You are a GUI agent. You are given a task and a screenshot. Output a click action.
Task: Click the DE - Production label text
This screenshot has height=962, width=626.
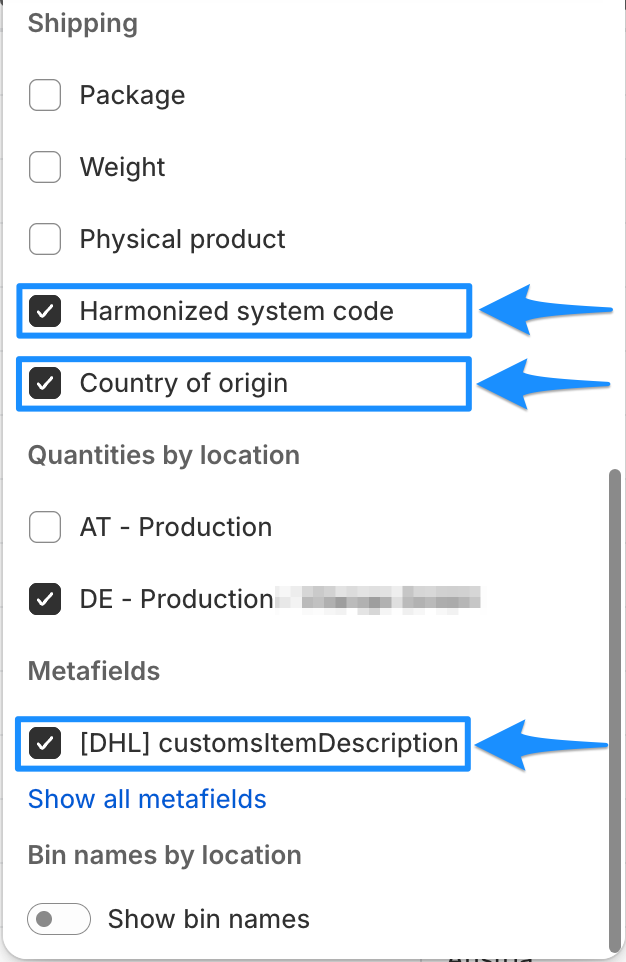tap(176, 600)
